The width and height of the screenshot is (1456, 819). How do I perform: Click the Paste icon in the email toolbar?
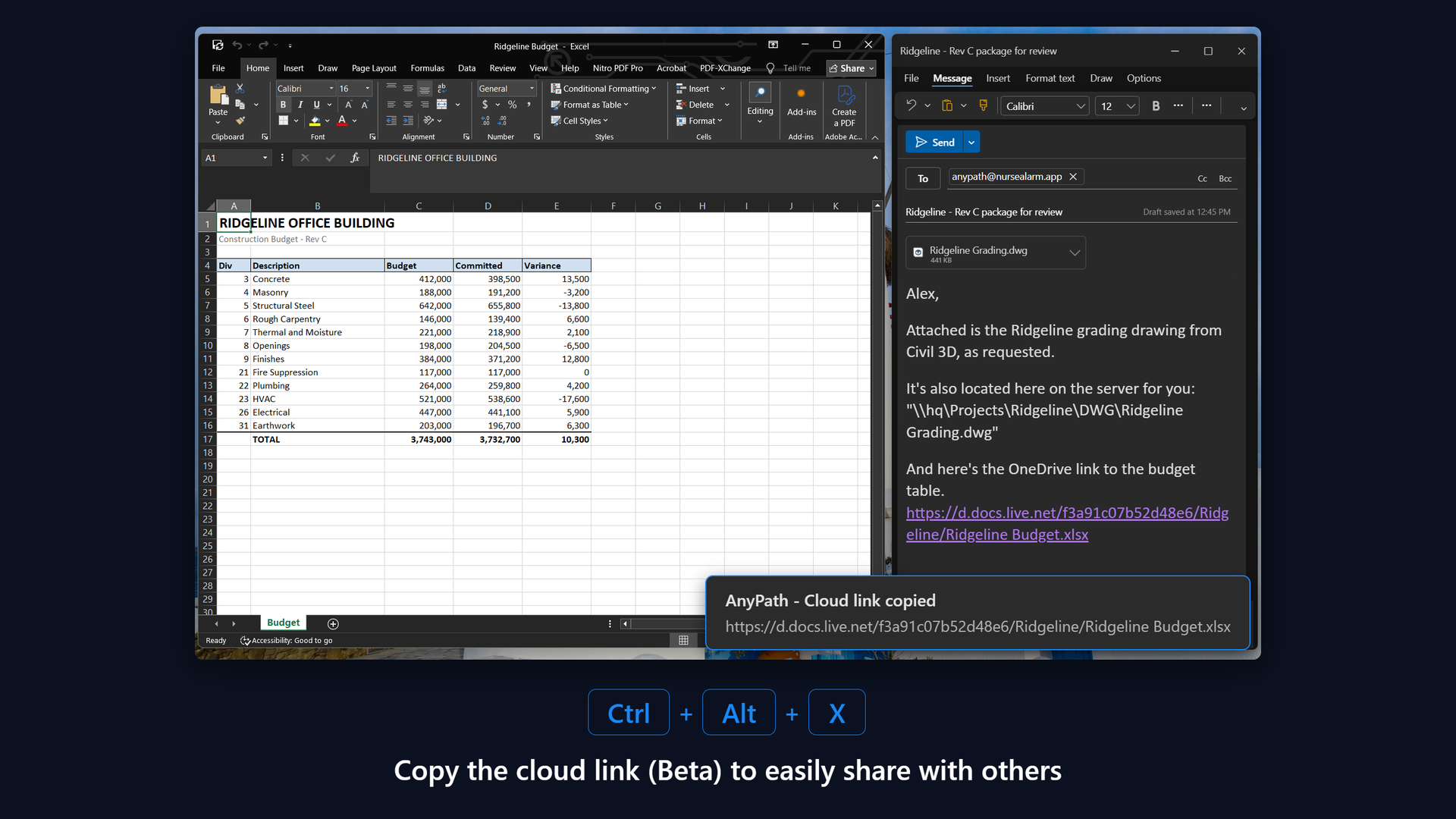tap(947, 105)
